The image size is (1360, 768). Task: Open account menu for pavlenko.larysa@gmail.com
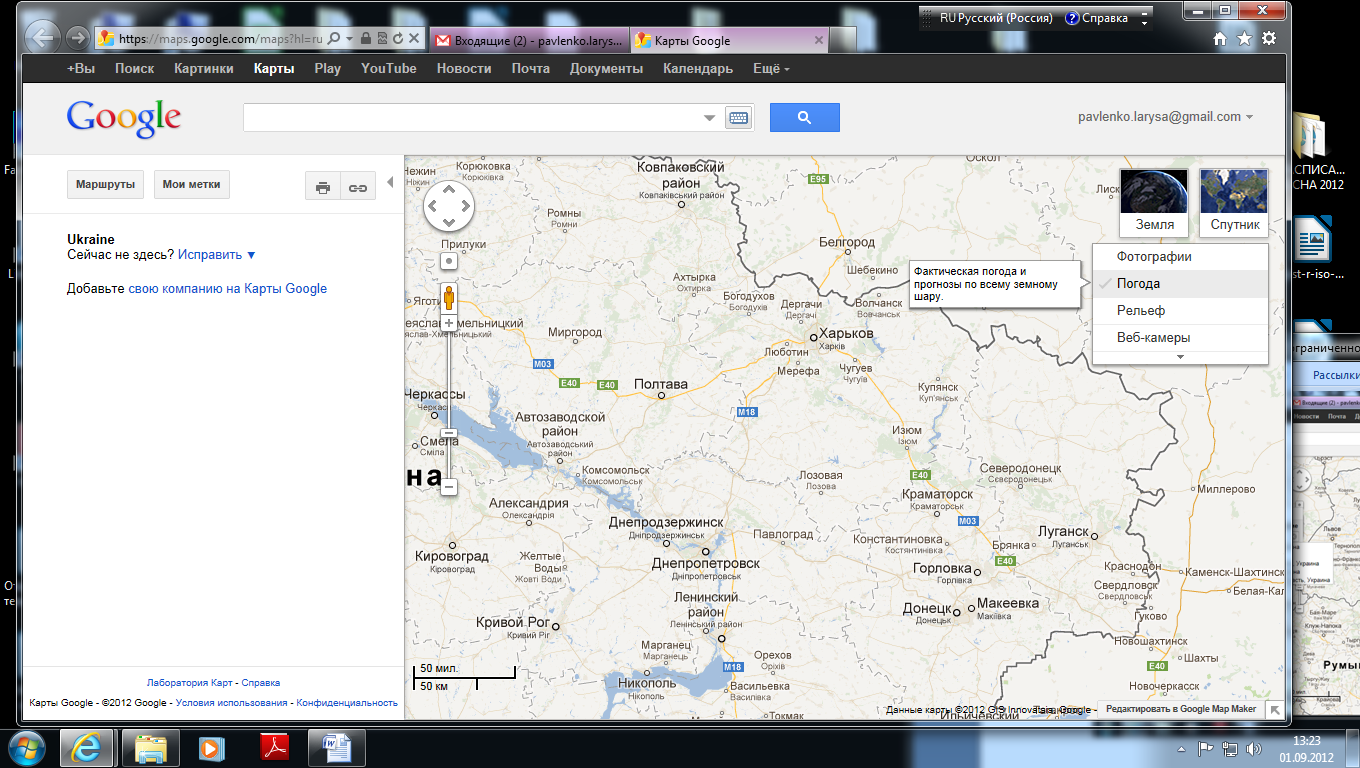[x=1166, y=117]
